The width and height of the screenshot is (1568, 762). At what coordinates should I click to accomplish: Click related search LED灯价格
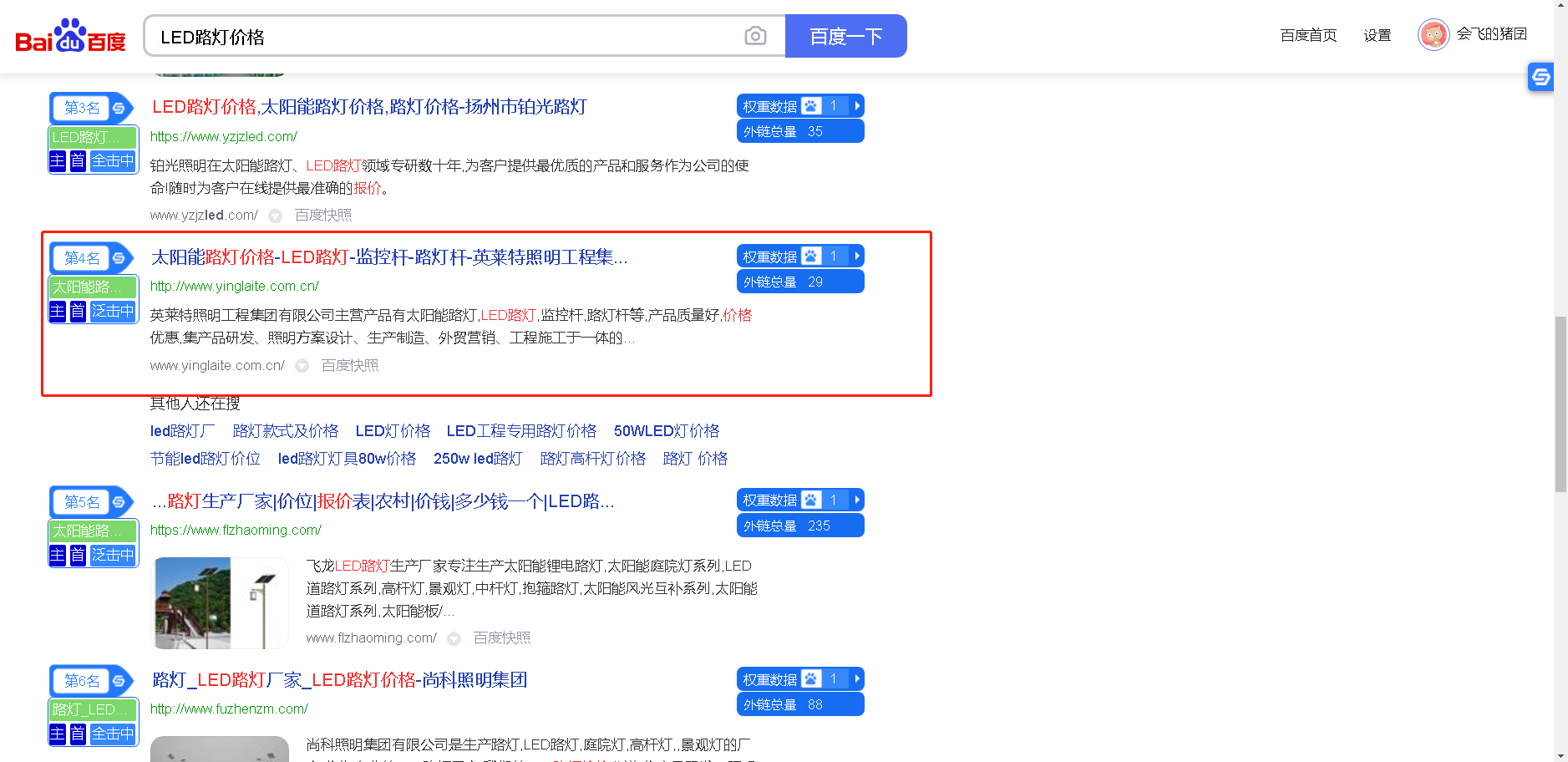click(x=393, y=431)
